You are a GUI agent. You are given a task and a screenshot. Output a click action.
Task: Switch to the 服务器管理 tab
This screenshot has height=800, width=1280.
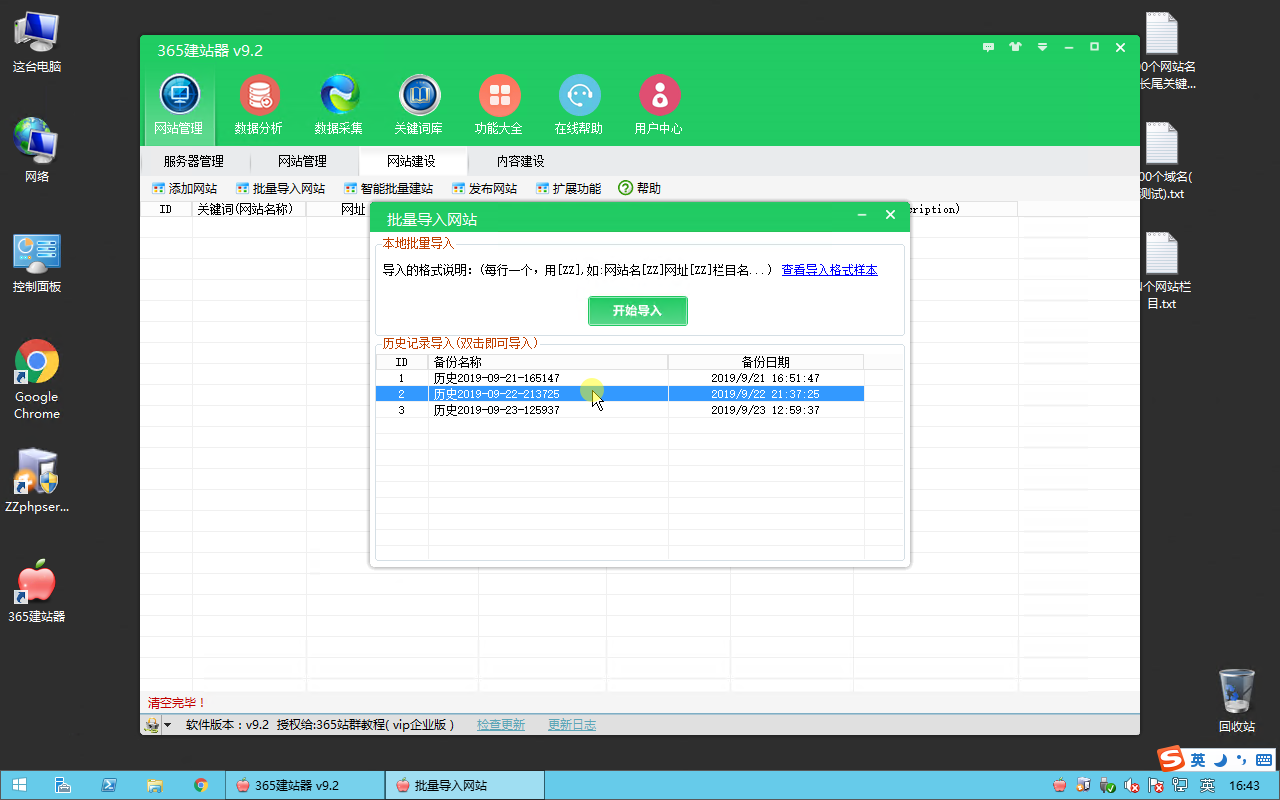tap(194, 161)
